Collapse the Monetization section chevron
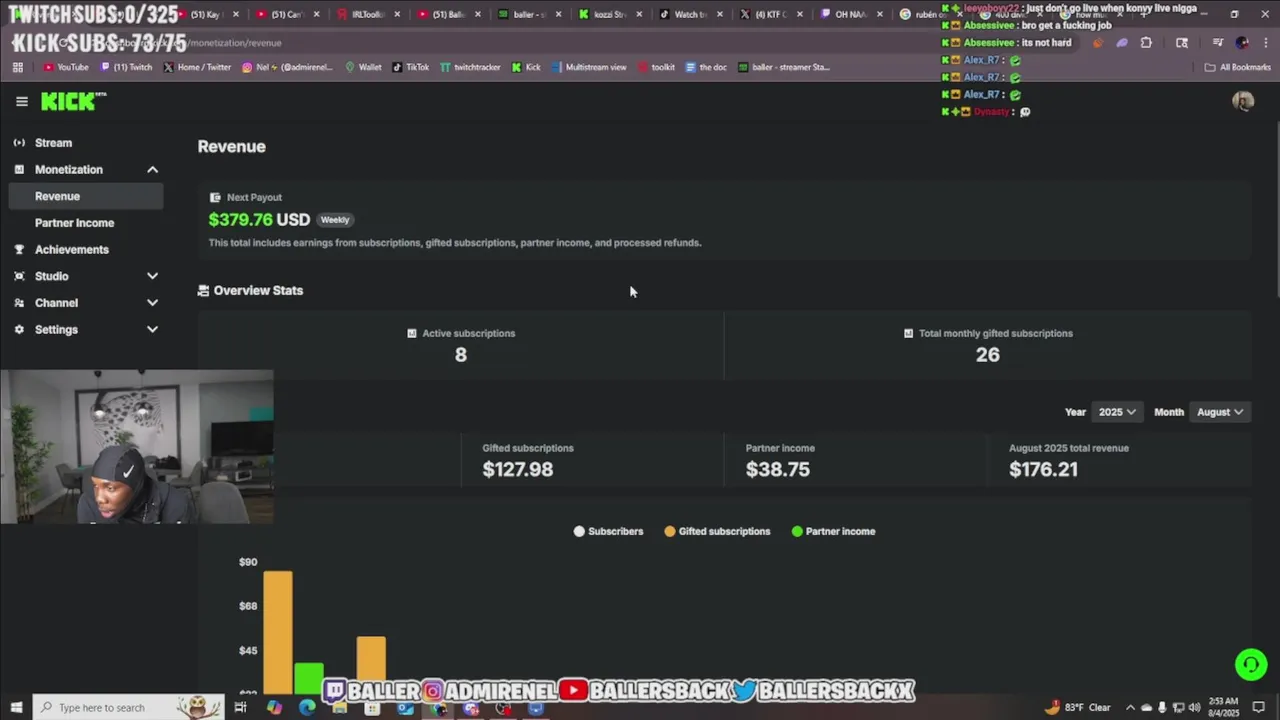Viewport: 1280px width, 720px height. pos(153,170)
